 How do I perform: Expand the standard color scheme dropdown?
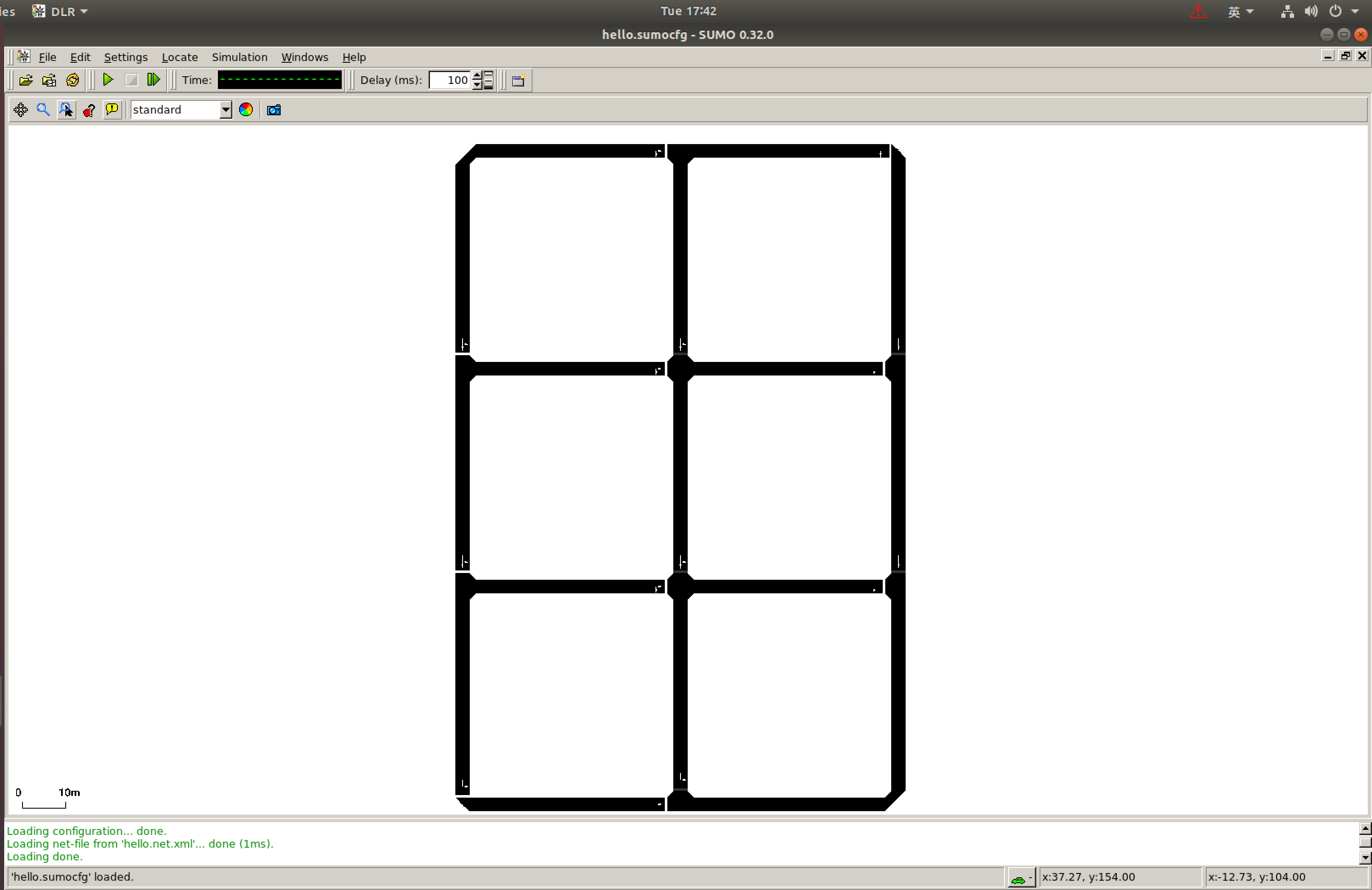point(226,109)
